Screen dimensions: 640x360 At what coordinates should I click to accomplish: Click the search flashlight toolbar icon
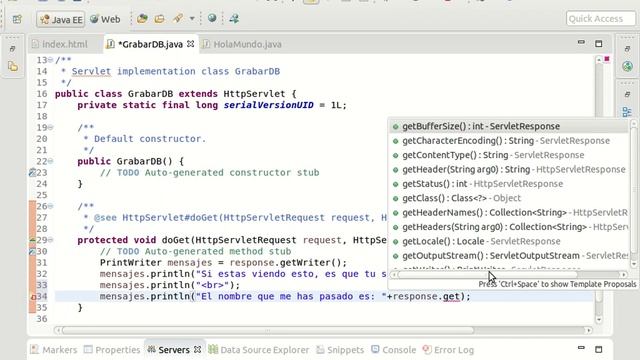pos(178,18)
